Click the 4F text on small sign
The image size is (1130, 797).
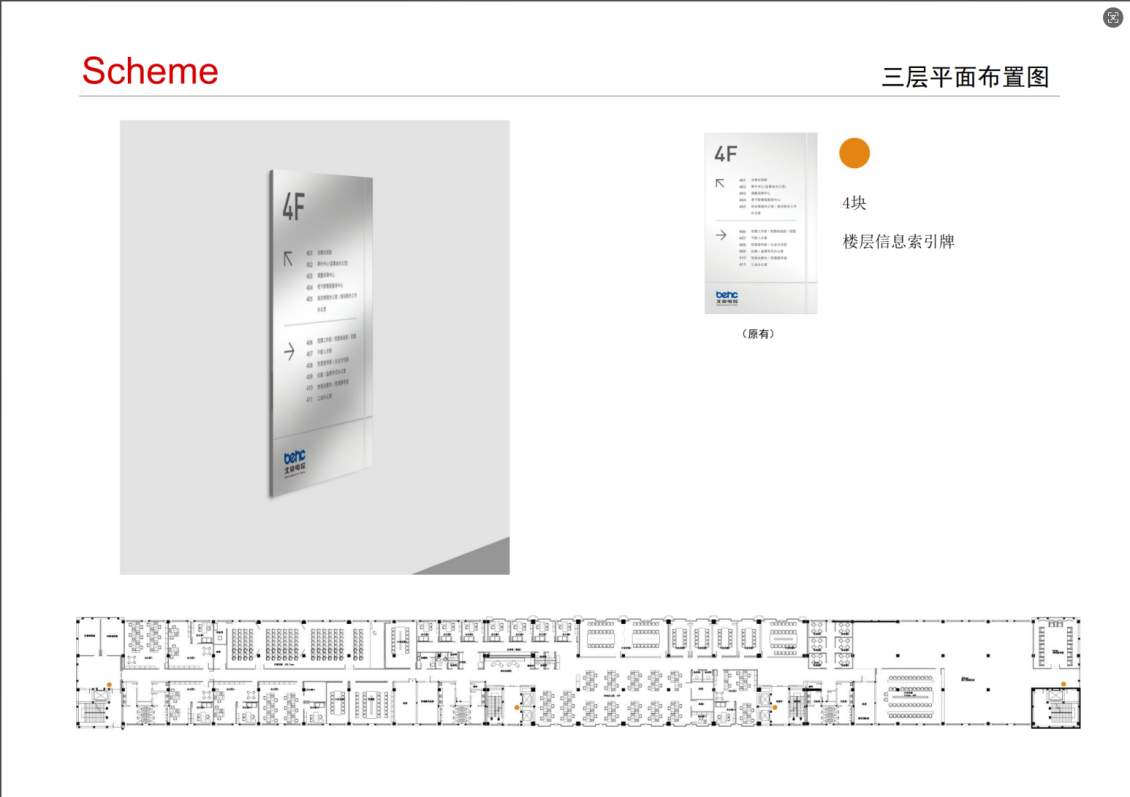click(726, 154)
